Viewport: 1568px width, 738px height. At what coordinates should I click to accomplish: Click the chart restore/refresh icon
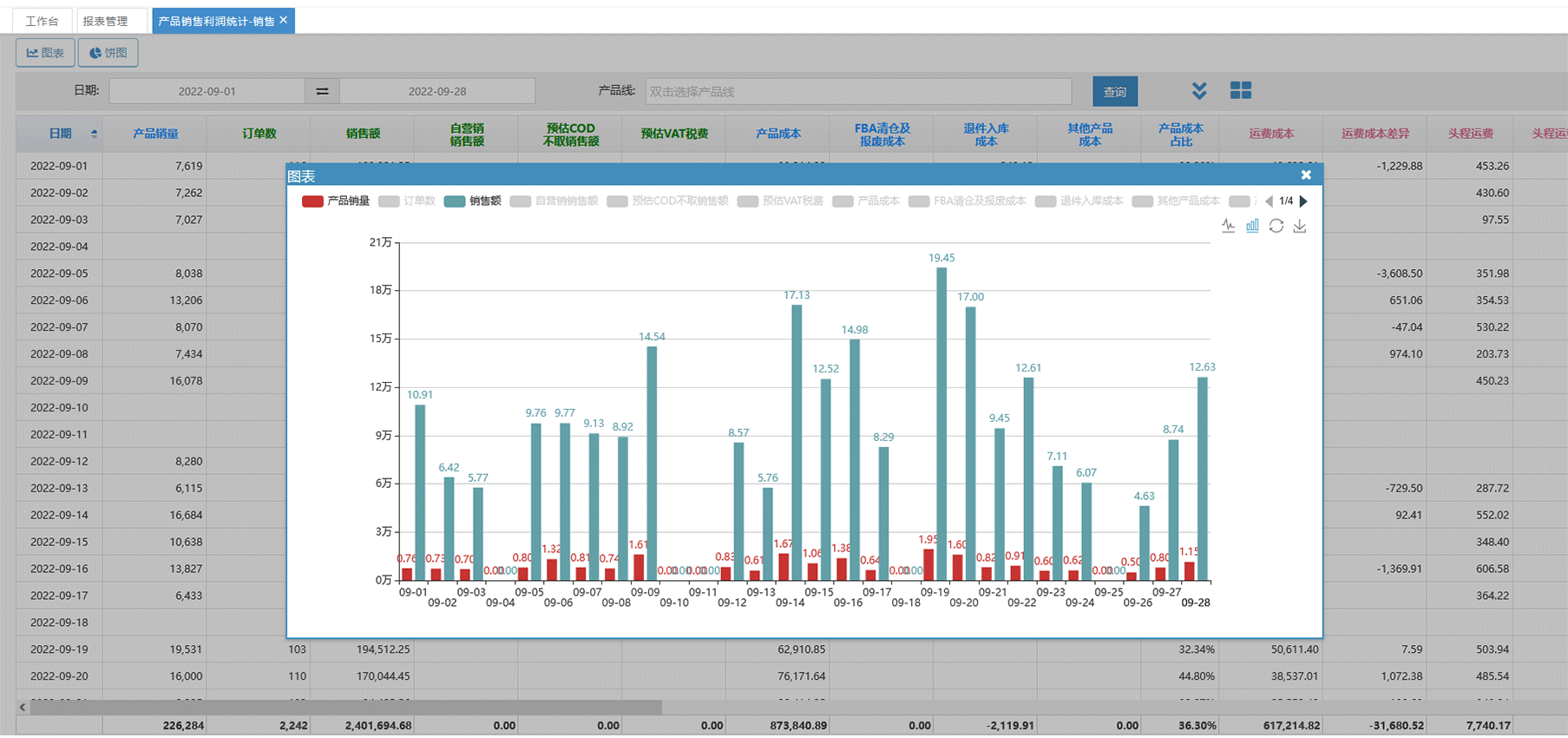pyautogui.click(x=1276, y=226)
